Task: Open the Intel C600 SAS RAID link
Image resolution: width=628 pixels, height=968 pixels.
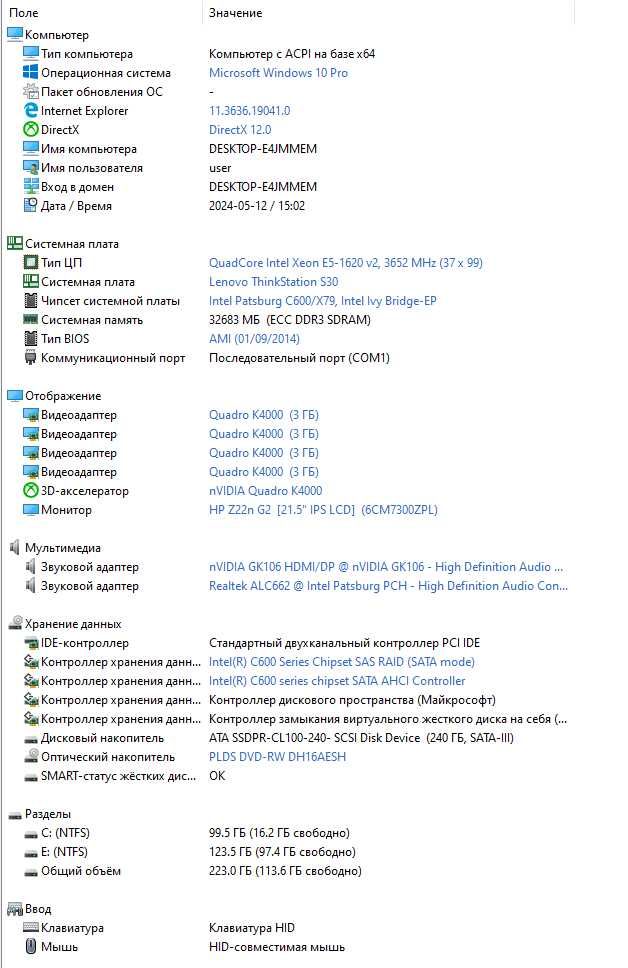Action: 342,662
